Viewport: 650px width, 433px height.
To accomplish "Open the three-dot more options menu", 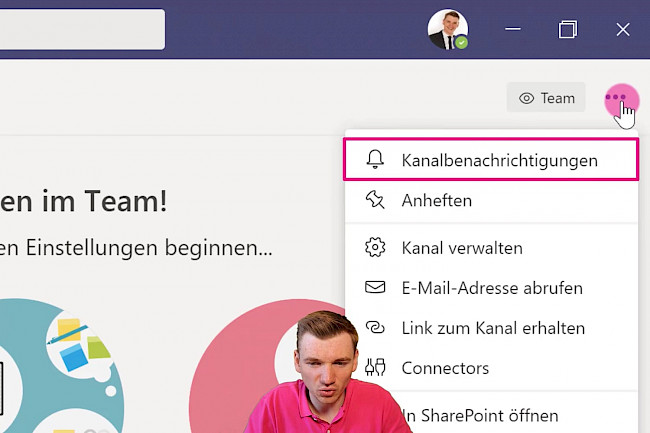I will click(616, 97).
